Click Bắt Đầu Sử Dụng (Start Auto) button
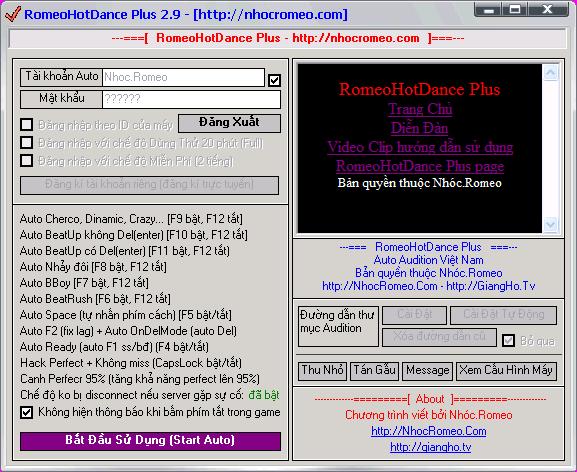This screenshot has height=472, width=577. click(x=150, y=441)
